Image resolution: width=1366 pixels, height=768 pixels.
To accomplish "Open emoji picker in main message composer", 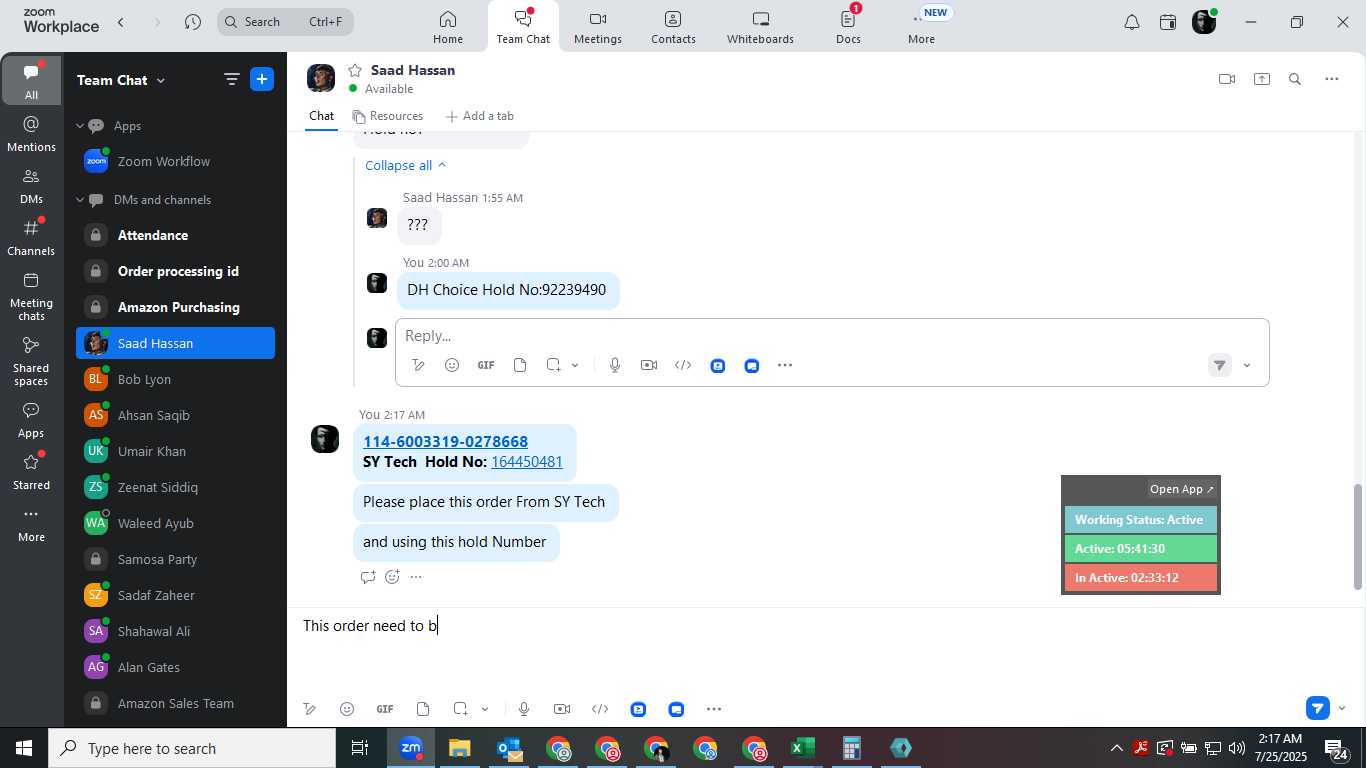I will pos(347,709).
